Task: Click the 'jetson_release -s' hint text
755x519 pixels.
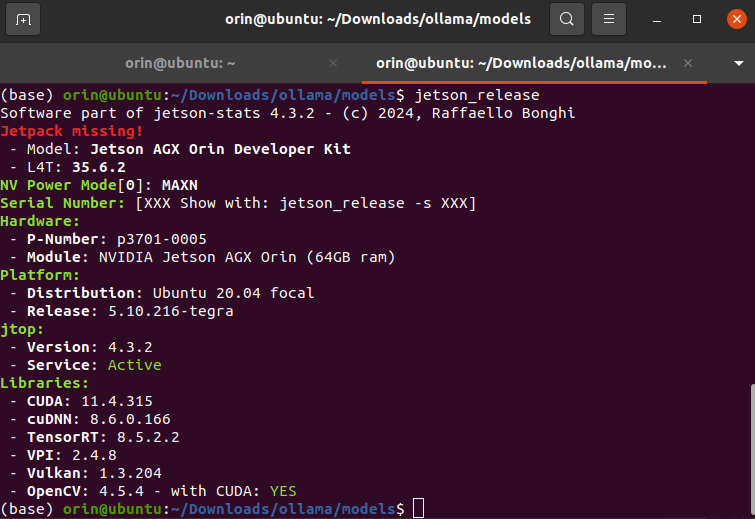Action: [355, 203]
